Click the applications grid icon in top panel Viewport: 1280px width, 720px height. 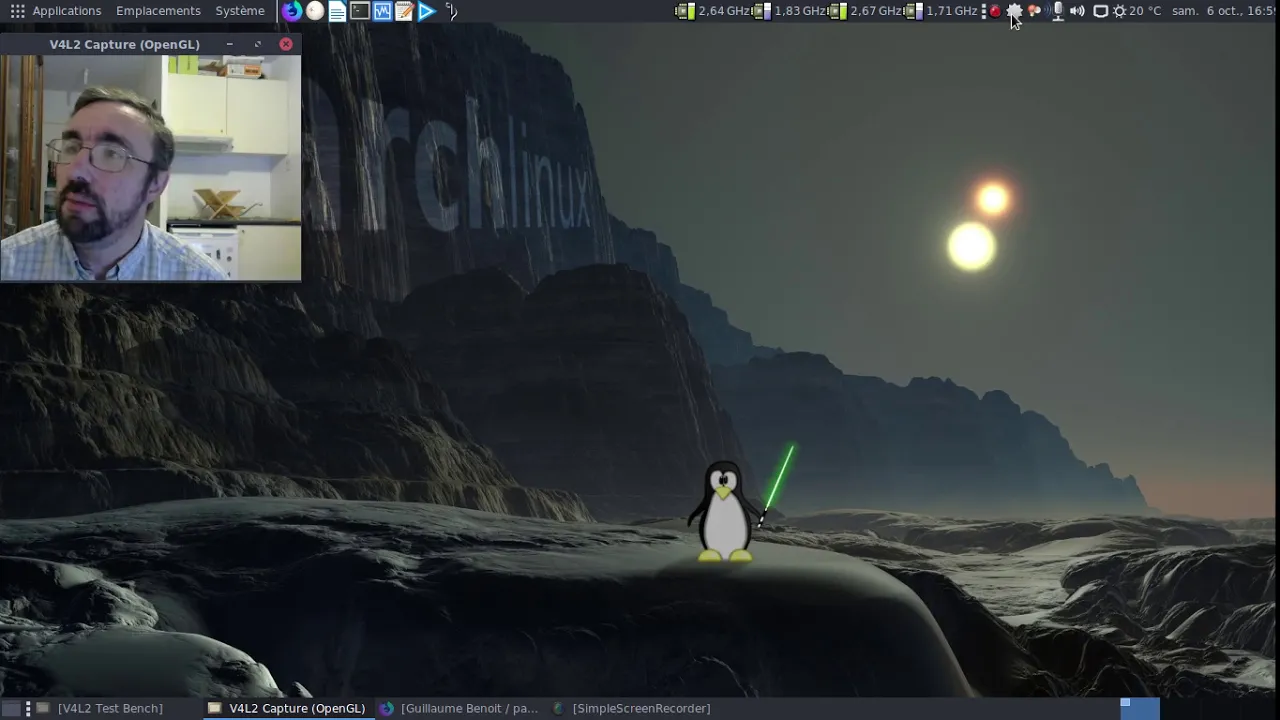pos(17,11)
